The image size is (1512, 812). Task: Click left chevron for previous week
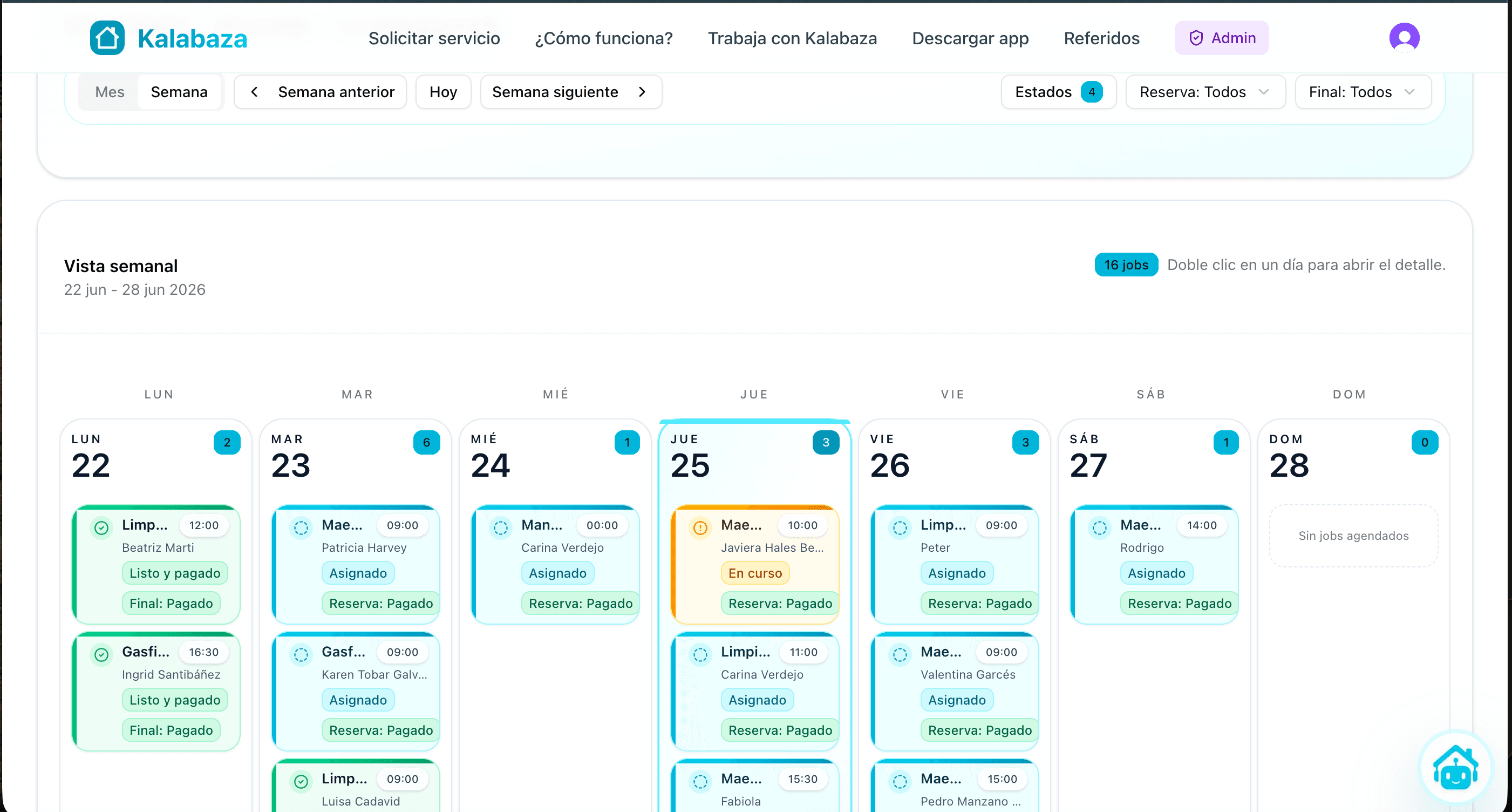254,92
